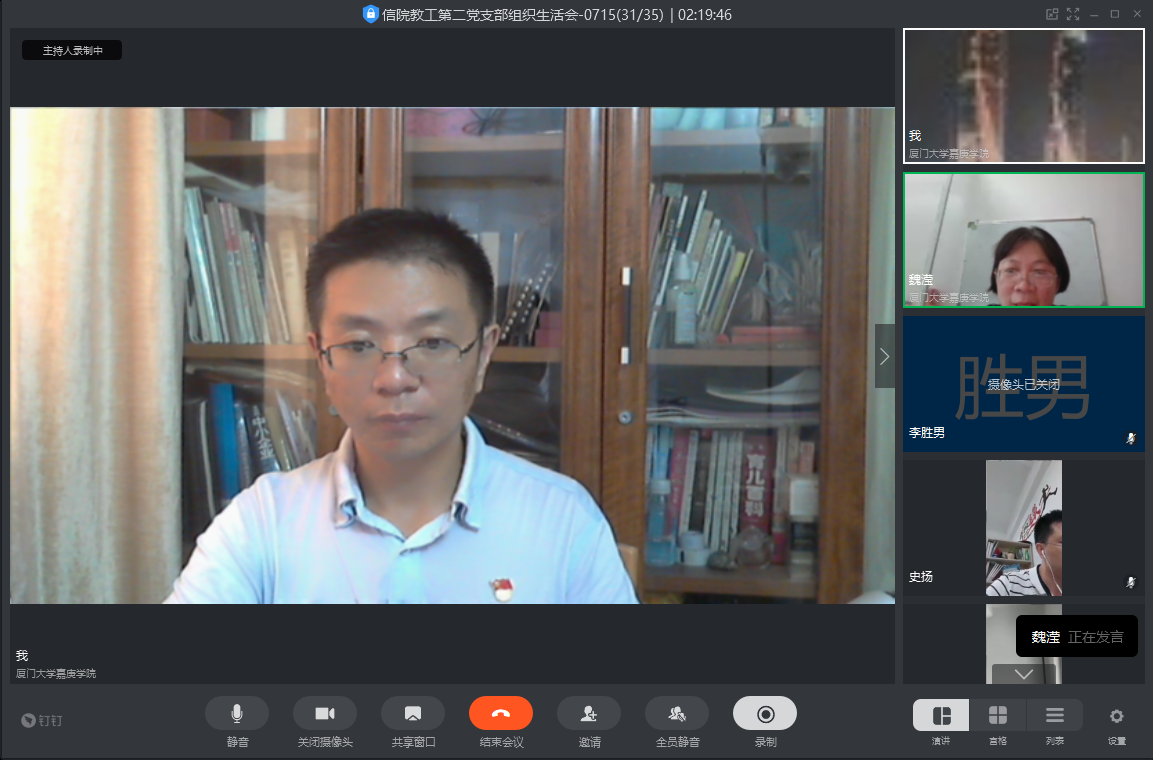1153x760 pixels.
Task: Mute all attendees with 全员静音
Action: 677,713
